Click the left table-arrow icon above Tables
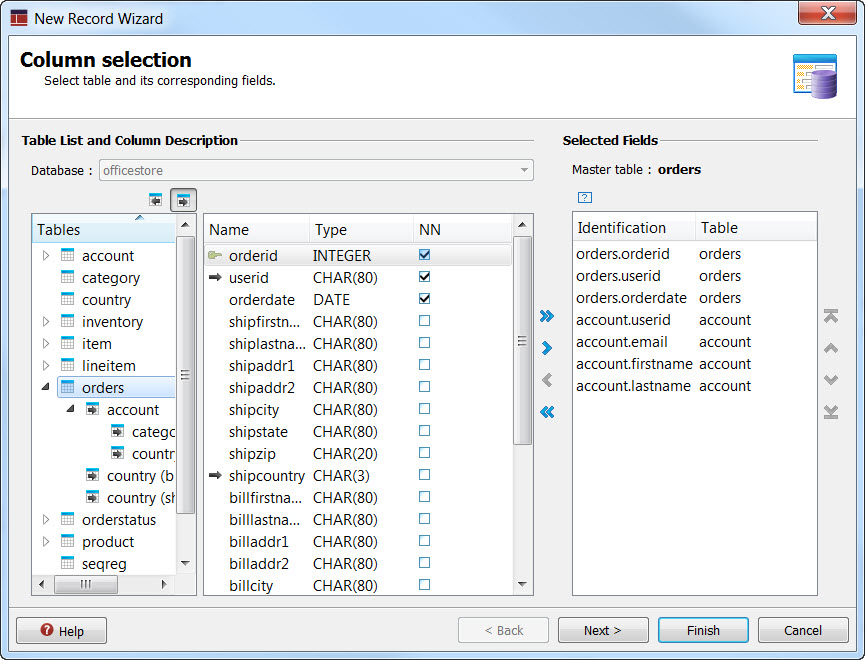Image resolution: width=865 pixels, height=660 pixels. (x=156, y=199)
